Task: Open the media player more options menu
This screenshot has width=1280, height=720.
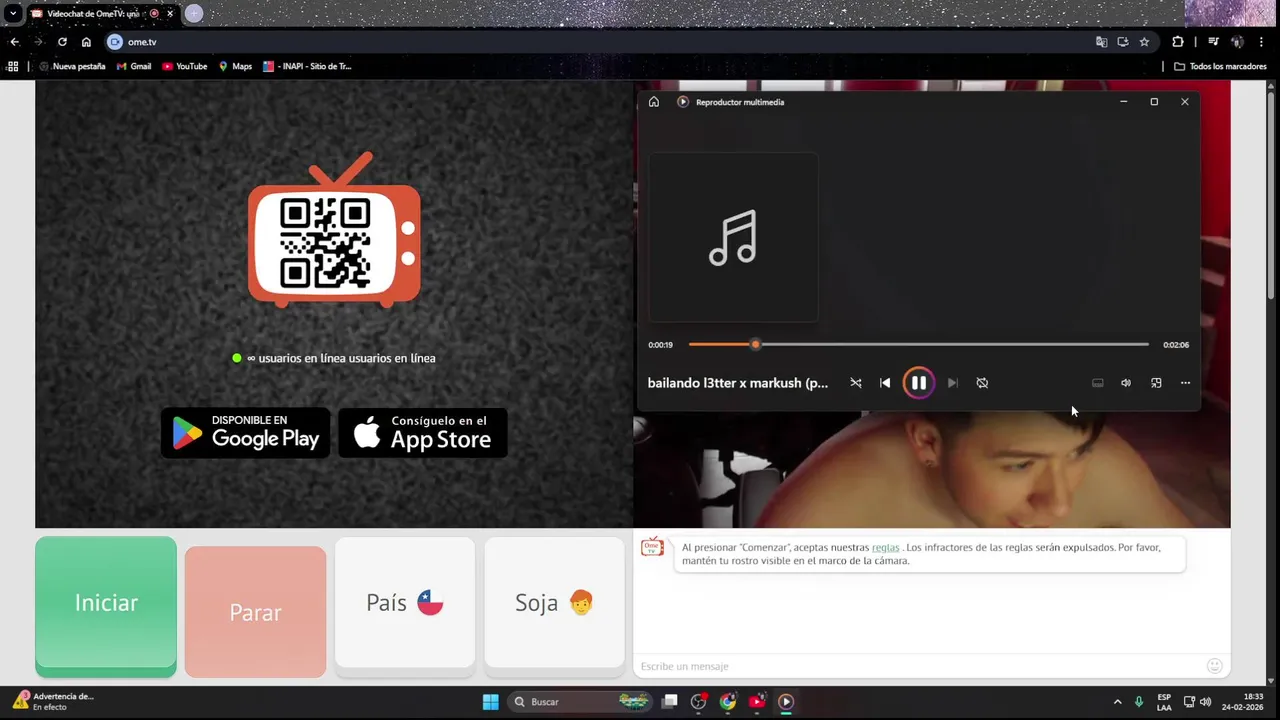Action: [x=1185, y=383]
